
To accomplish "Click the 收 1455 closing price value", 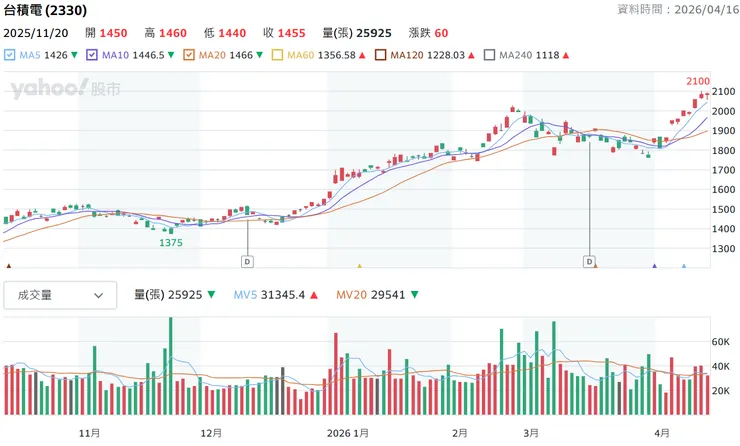I will point(285,33).
